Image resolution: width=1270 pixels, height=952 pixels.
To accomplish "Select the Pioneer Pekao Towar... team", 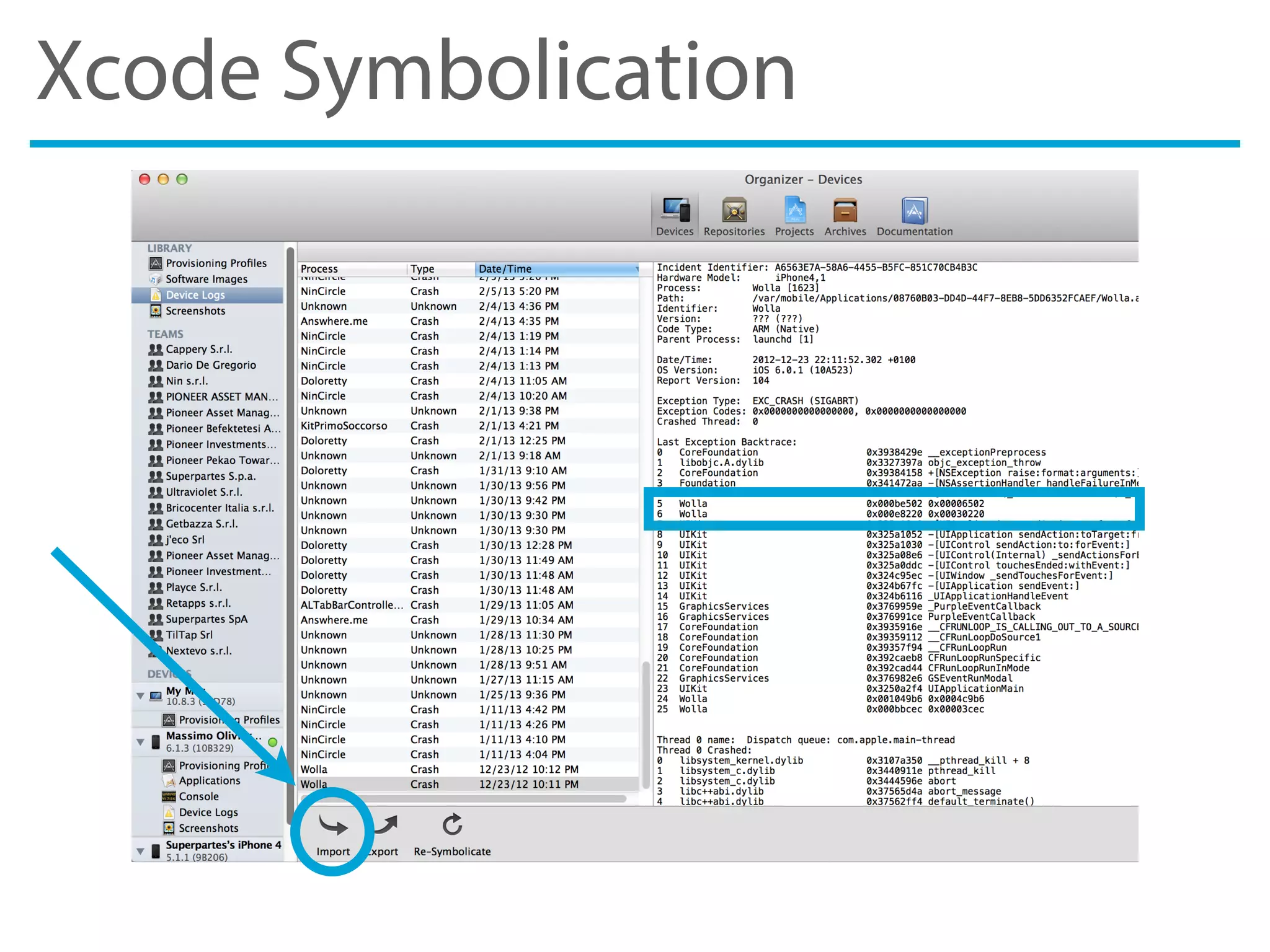I will point(214,461).
